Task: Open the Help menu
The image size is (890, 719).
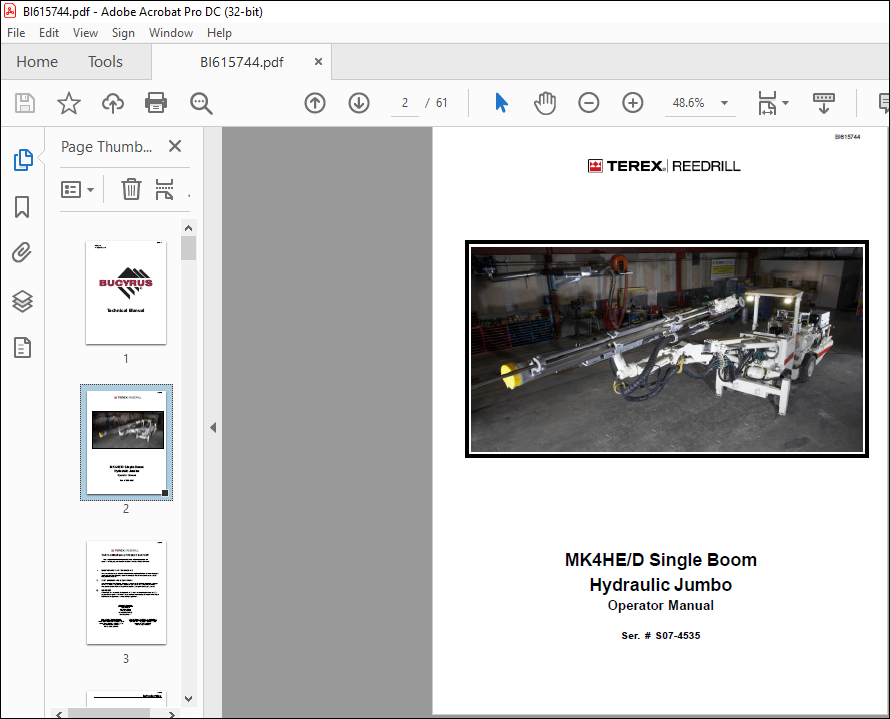Action: [x=219, y=33]
